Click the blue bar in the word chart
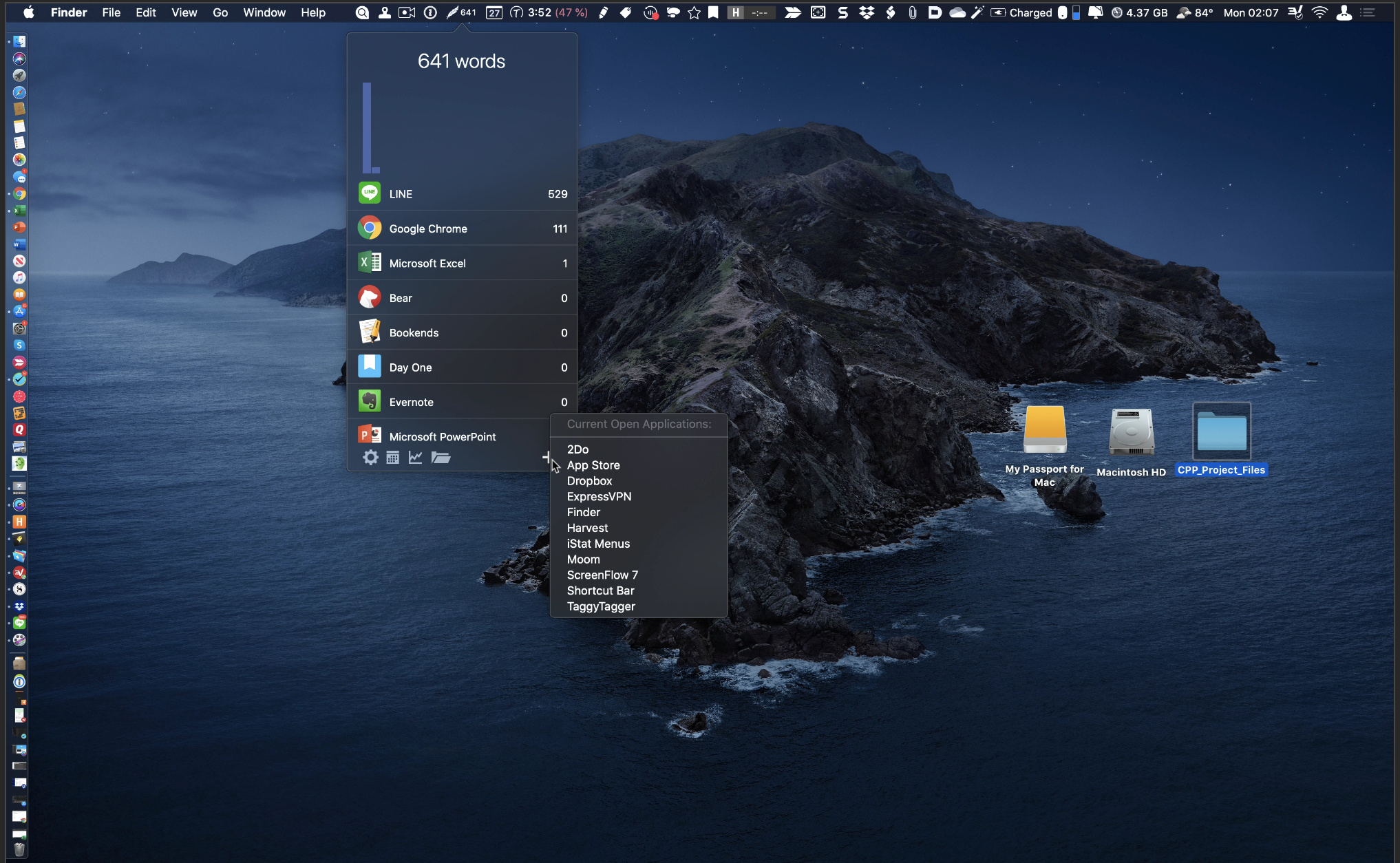1400x863 pixels. [368, 127]
